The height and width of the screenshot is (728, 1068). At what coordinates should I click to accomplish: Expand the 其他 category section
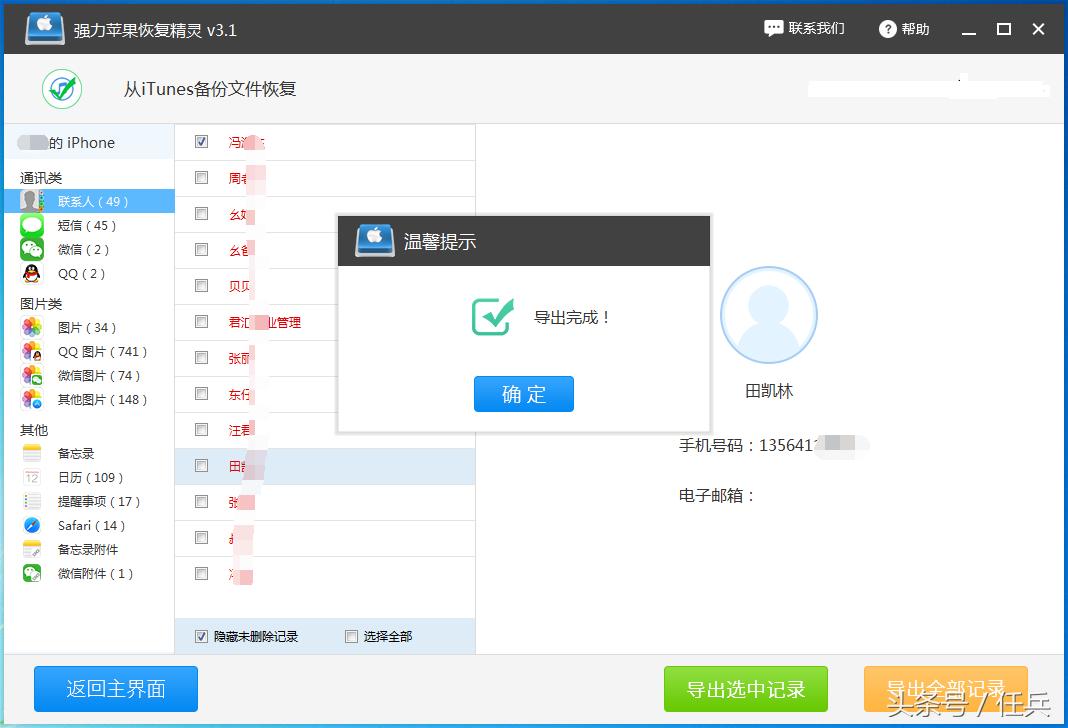(x=32, y=429)
